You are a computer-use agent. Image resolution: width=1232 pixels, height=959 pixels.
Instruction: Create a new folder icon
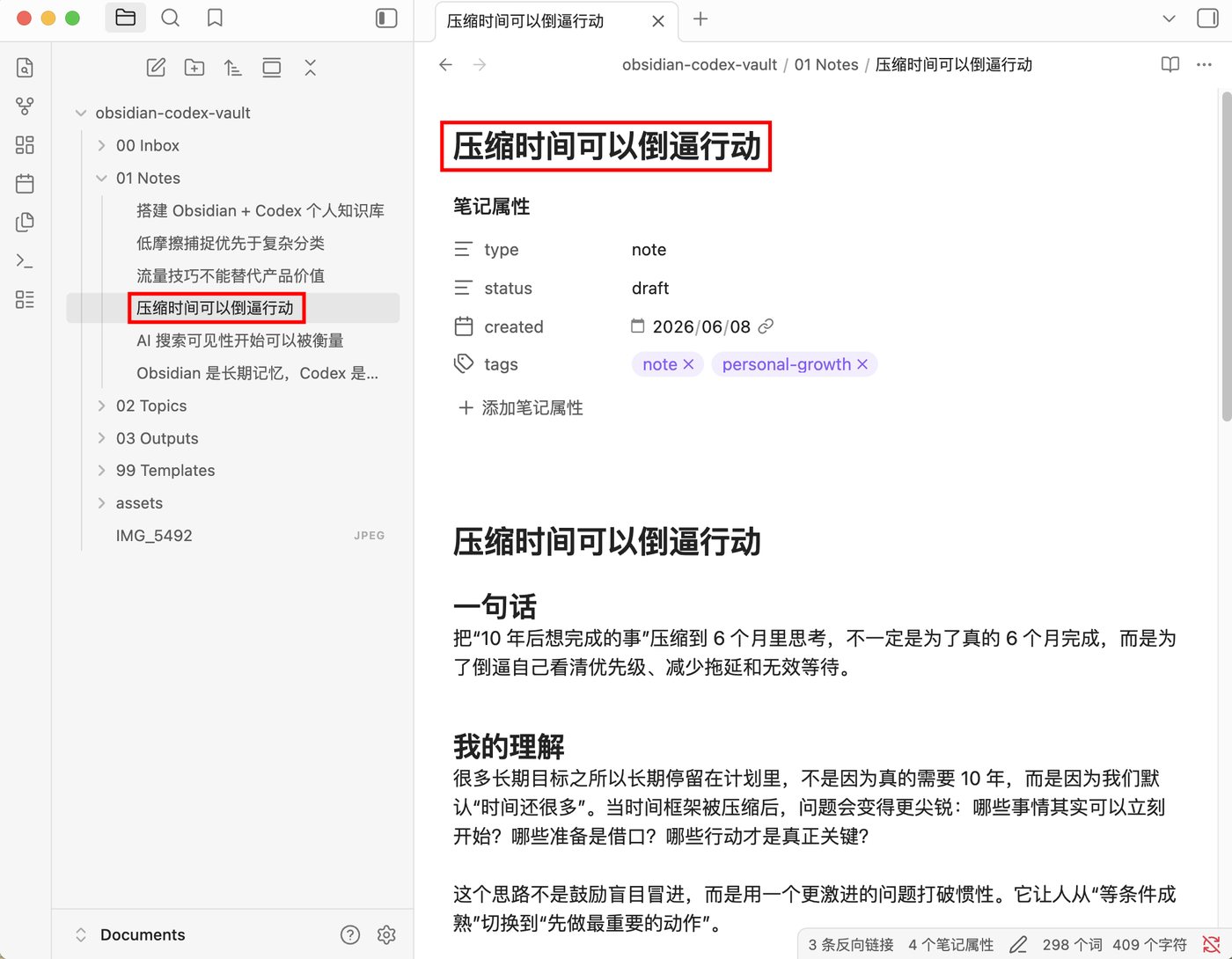point(194,68)
